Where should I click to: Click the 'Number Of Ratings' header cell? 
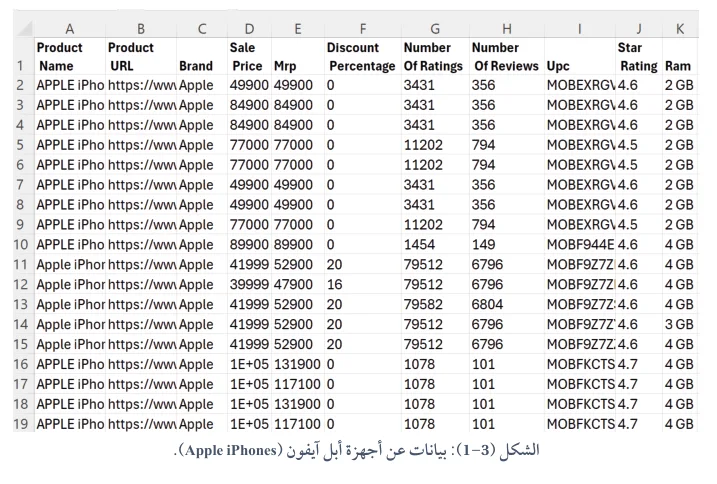pos(435,57)
